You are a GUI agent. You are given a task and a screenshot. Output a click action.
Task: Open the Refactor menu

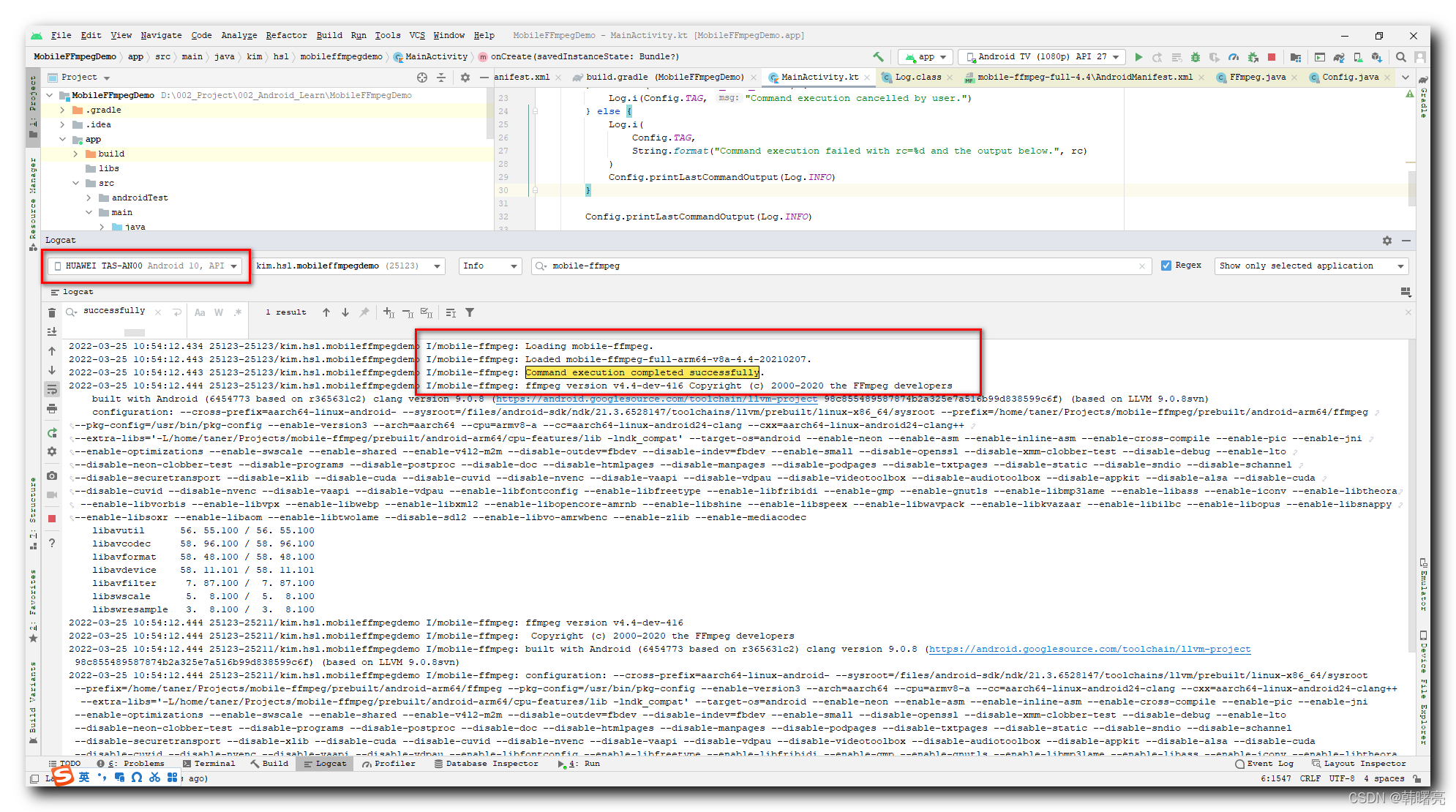pos(286,35)
